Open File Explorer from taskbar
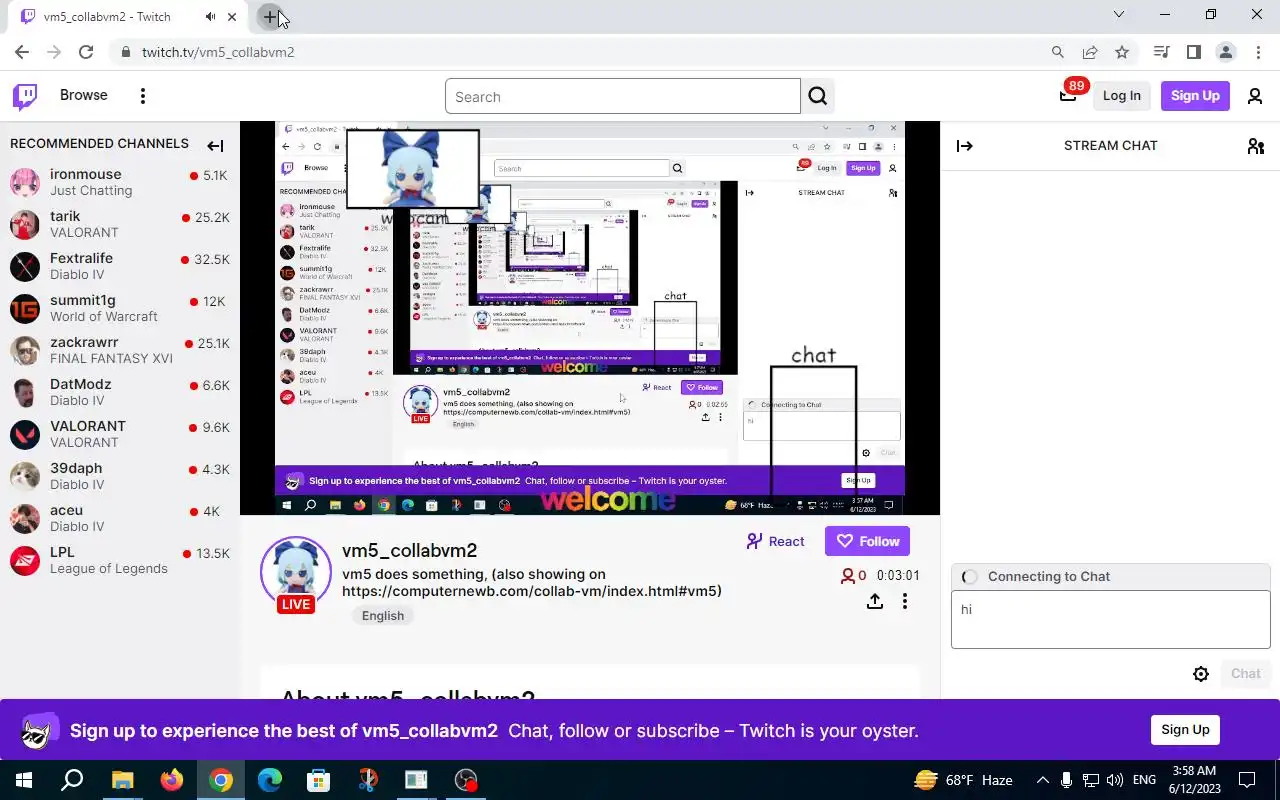Screen dimensions: 1280x800 [122, 780]
